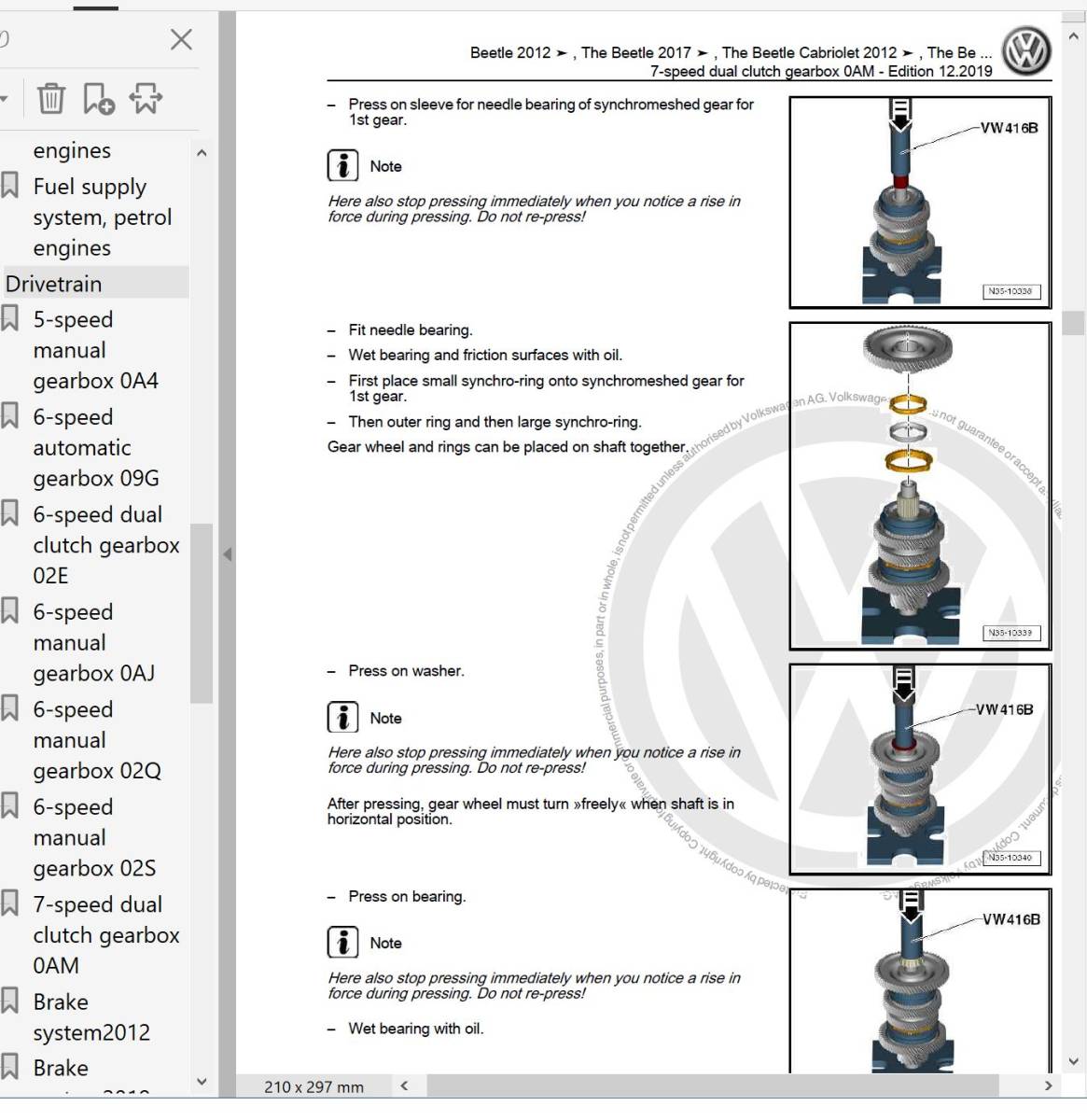Viewport: 1087px width, 1120px height.
Task: Click document horizontal scroll right arrow
Action: click(x=1048, y=1085)
